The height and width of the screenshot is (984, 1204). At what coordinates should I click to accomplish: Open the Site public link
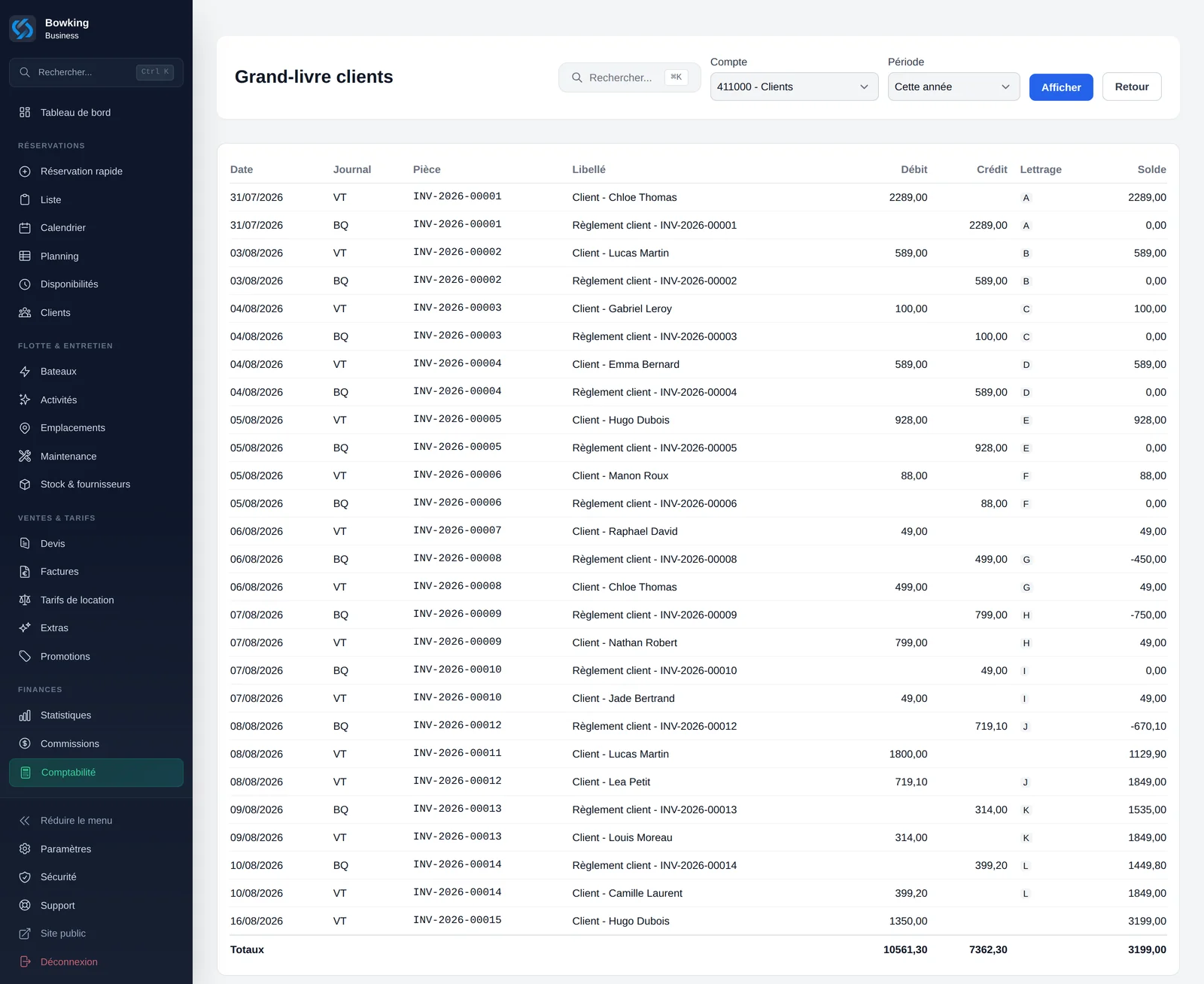[96, 934]
